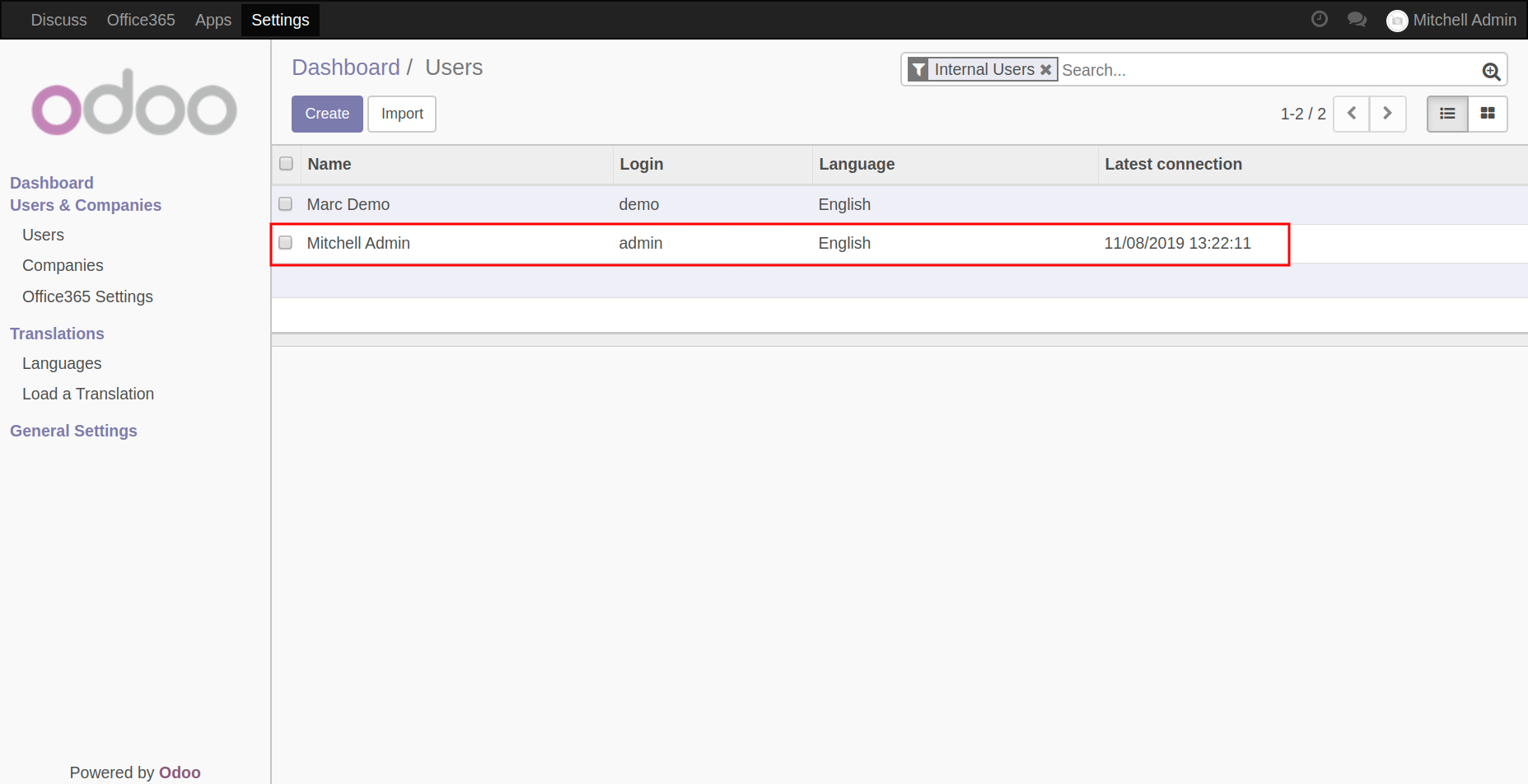Switch to list view

(x=1447, y=114)
